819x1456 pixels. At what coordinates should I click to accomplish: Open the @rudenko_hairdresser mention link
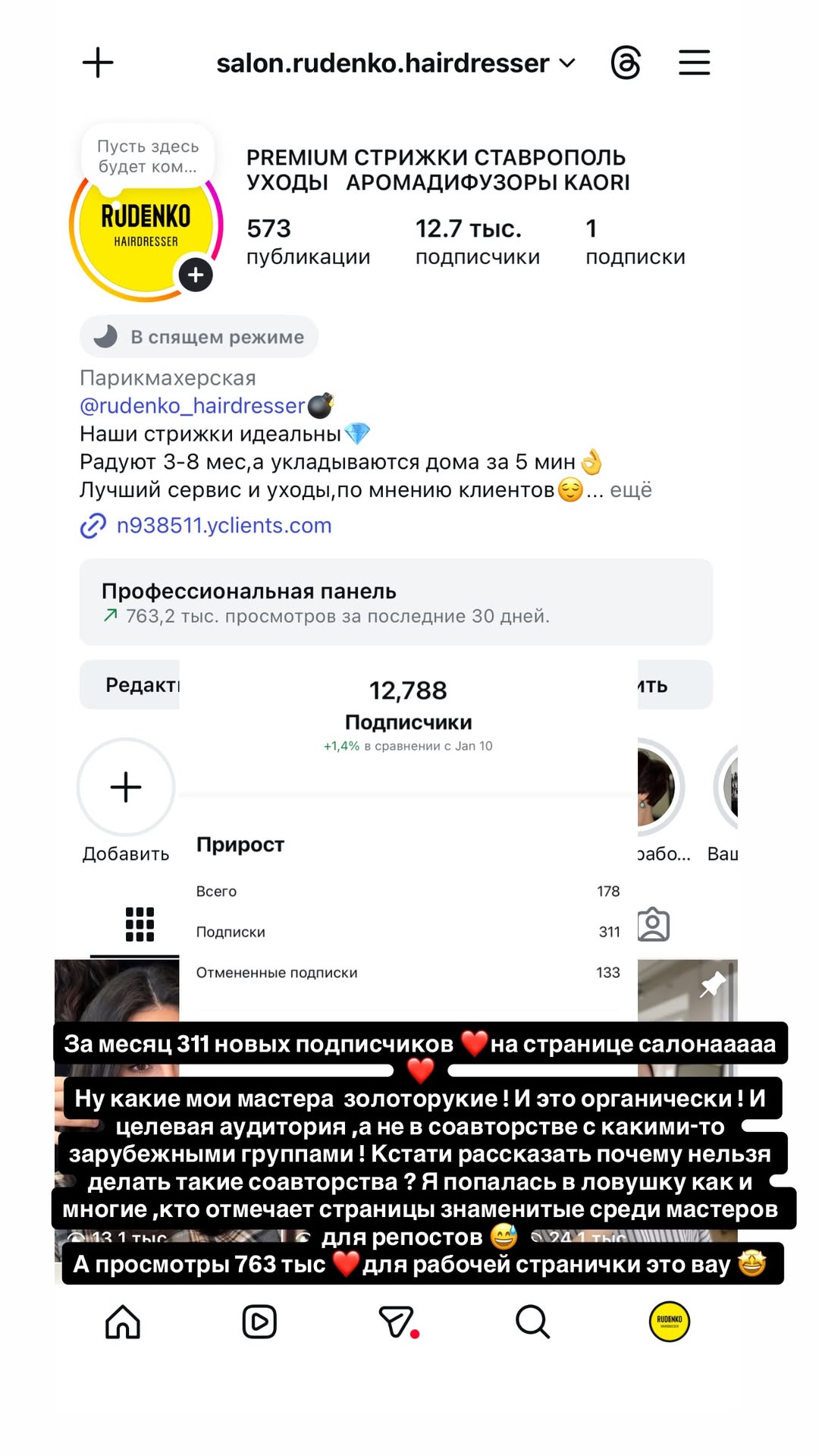coord(192,406)
